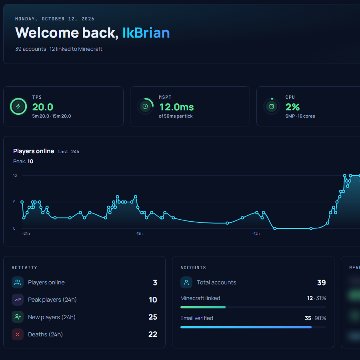Click the date line above the welcome heading

(x=55, y=19)
